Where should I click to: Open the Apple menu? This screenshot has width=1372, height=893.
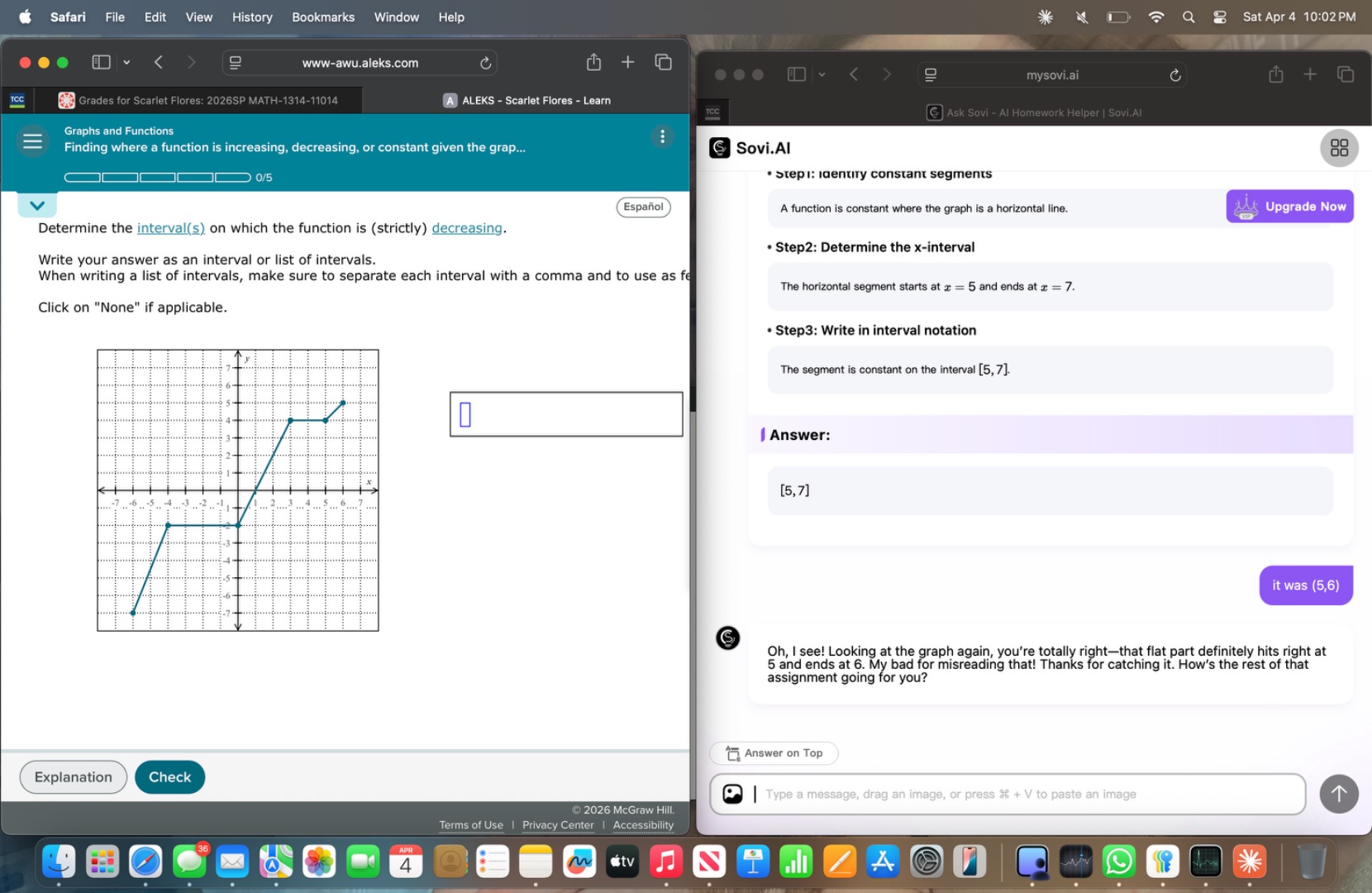pyautogui.click(x=25, y=17)
